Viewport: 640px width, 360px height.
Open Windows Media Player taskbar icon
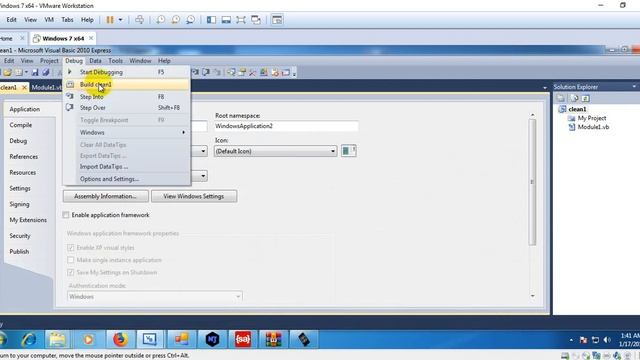pyautogui.click(x=88, y=339)
